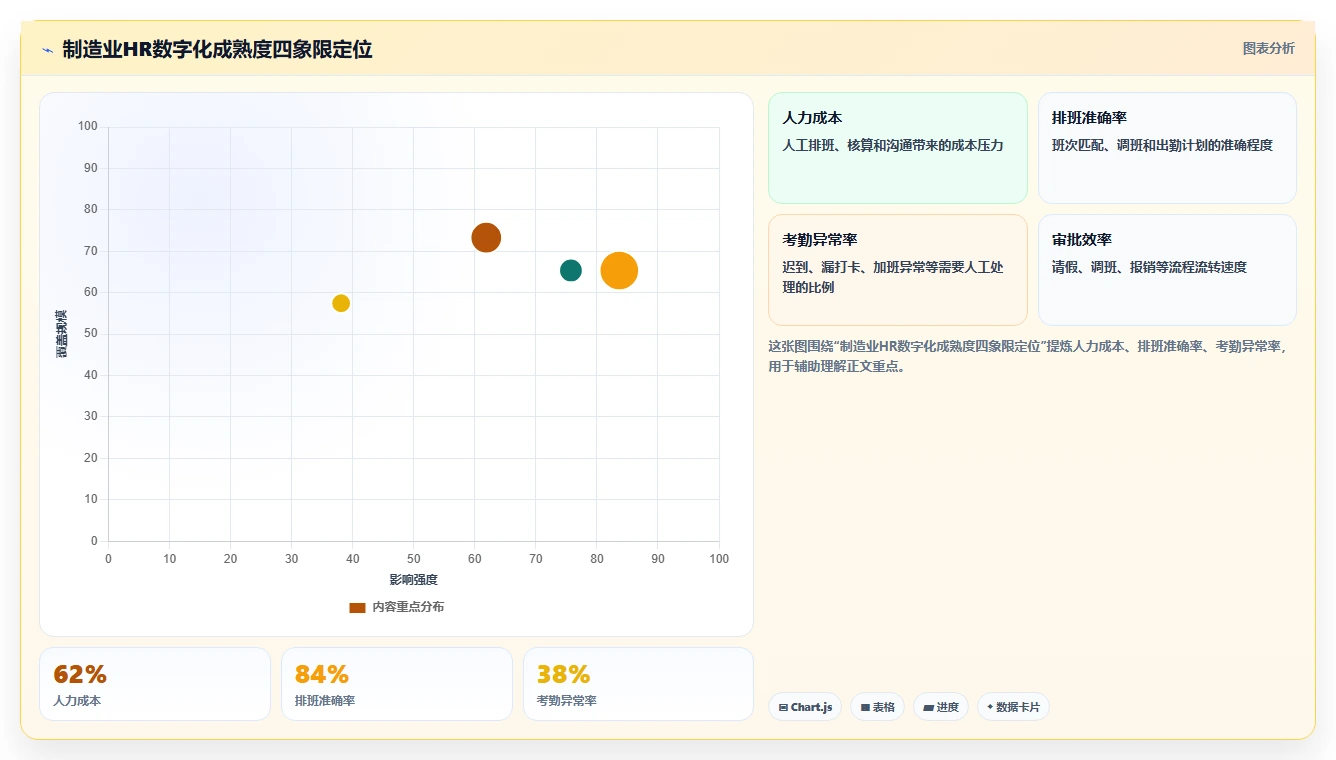Click the large orange bubble in the chart
The width and height of the screenshot is (1336, 760).
pos(619,270)
